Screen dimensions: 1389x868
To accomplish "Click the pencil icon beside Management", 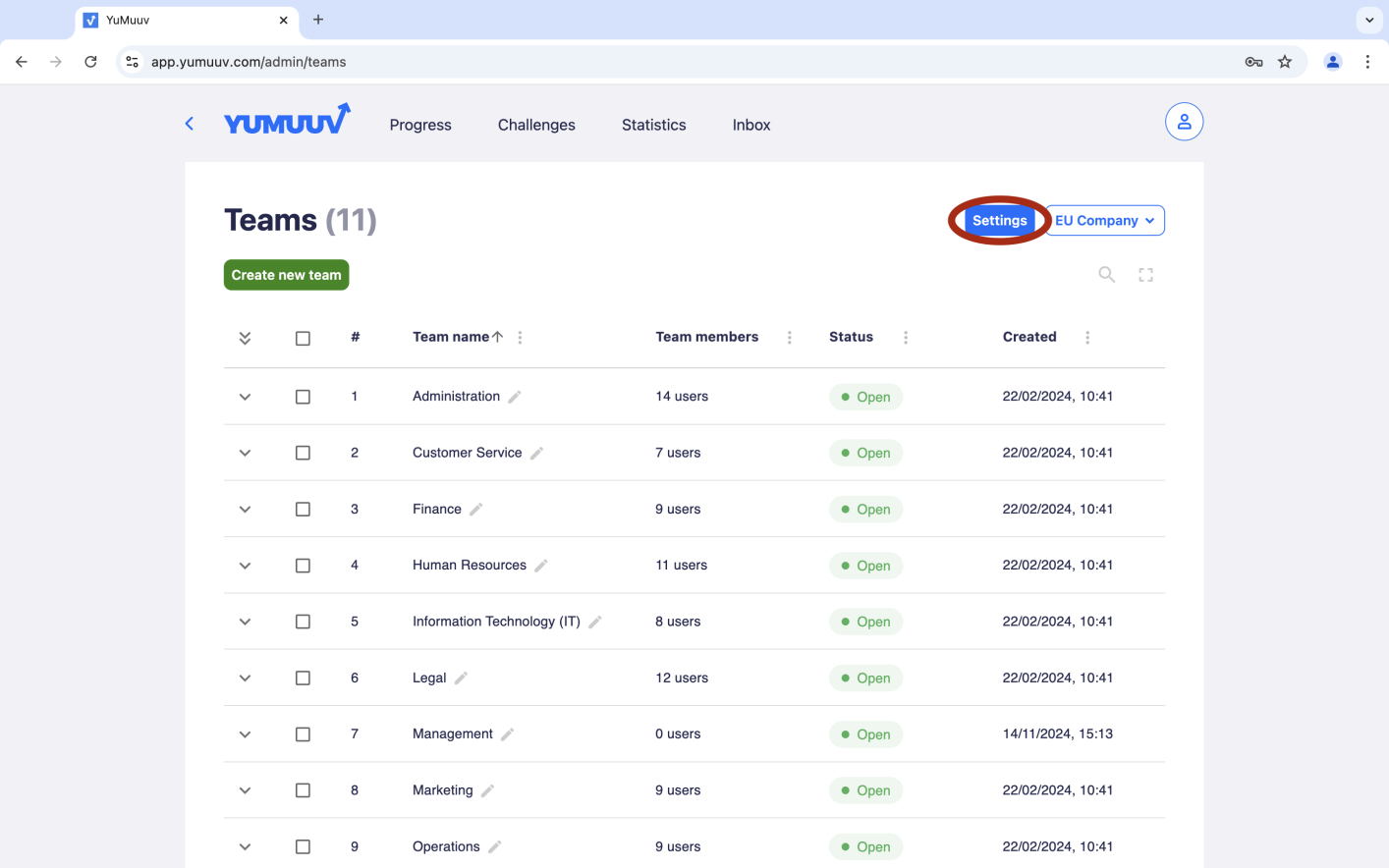I will point(508,734).
